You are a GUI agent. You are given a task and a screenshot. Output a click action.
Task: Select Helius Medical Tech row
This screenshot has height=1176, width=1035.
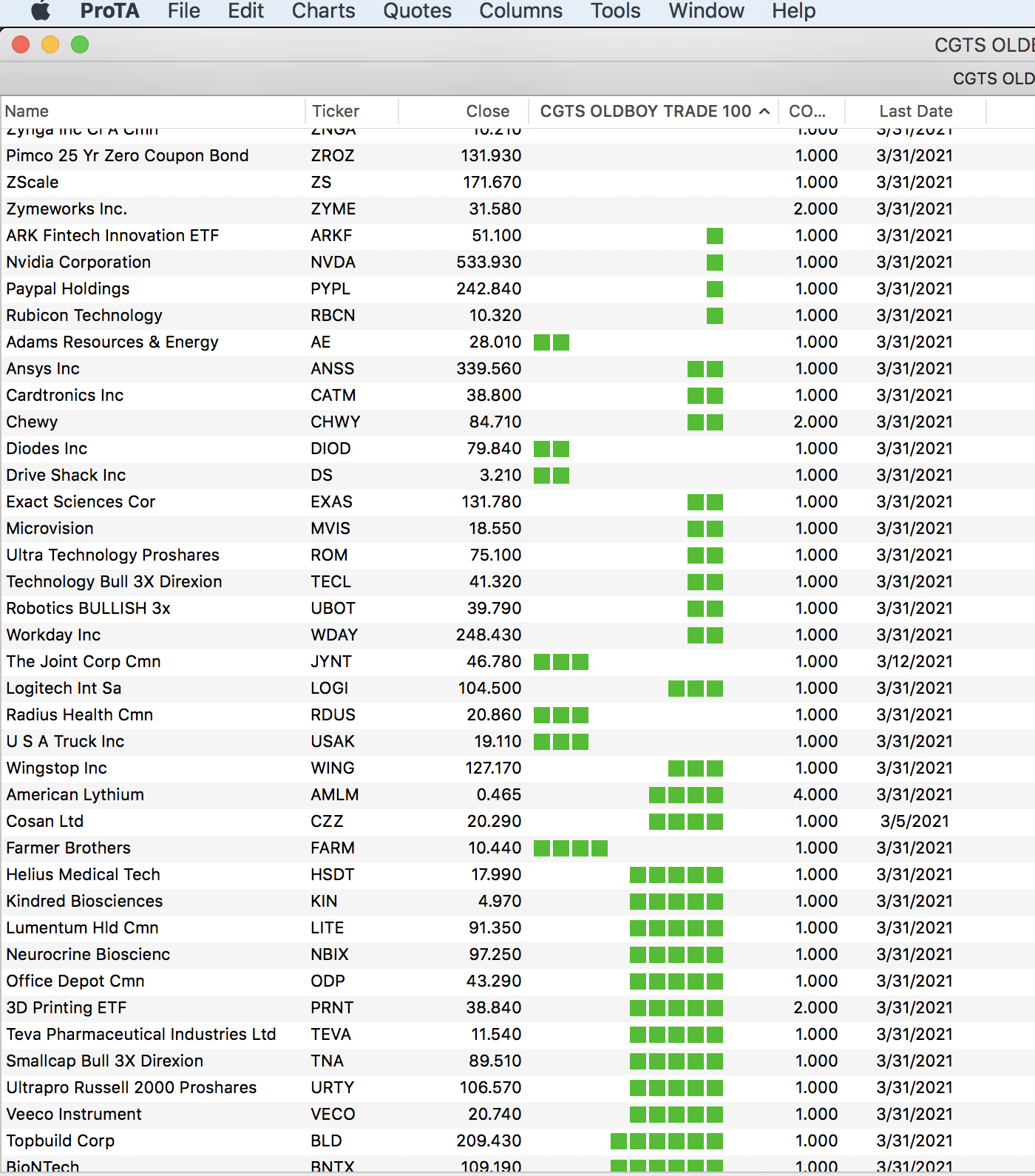point(517,875)
